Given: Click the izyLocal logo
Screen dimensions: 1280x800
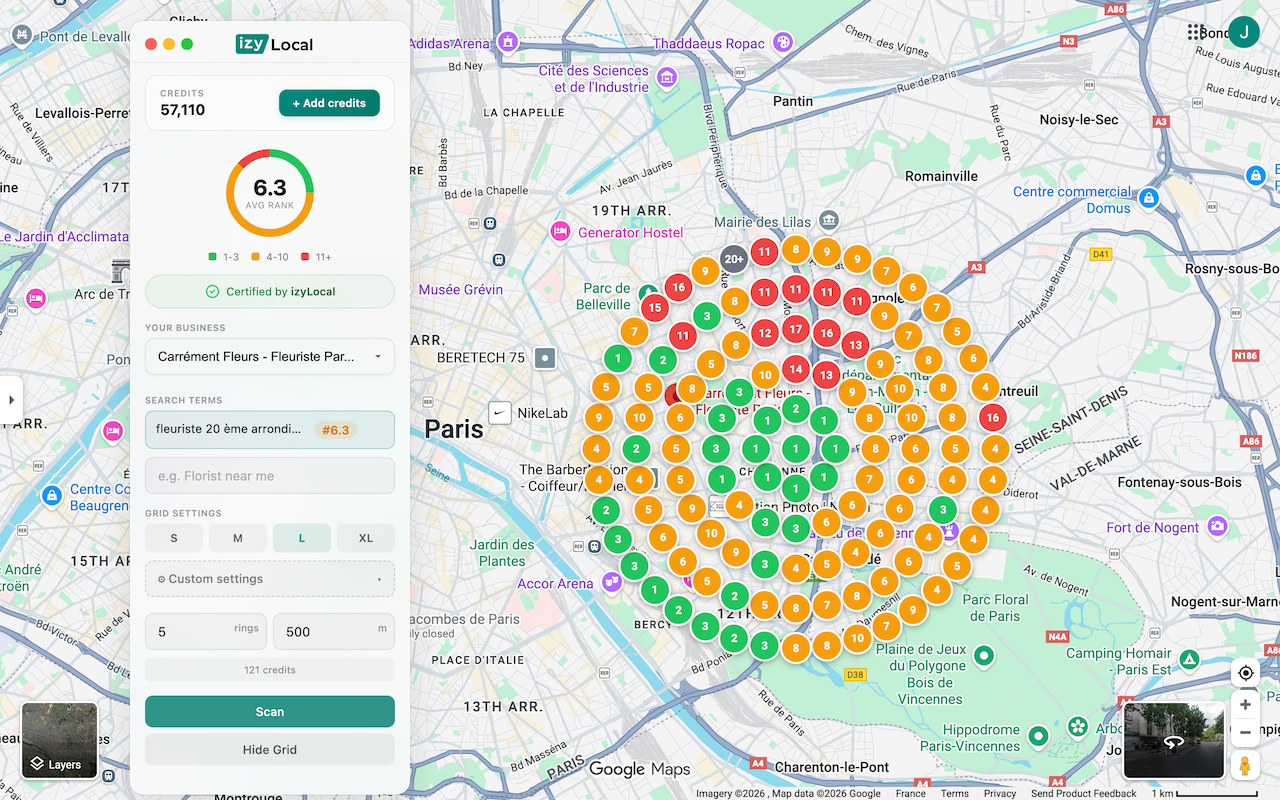Looking at the screenshot, I should pyautogui.click(x=274, y=44).
